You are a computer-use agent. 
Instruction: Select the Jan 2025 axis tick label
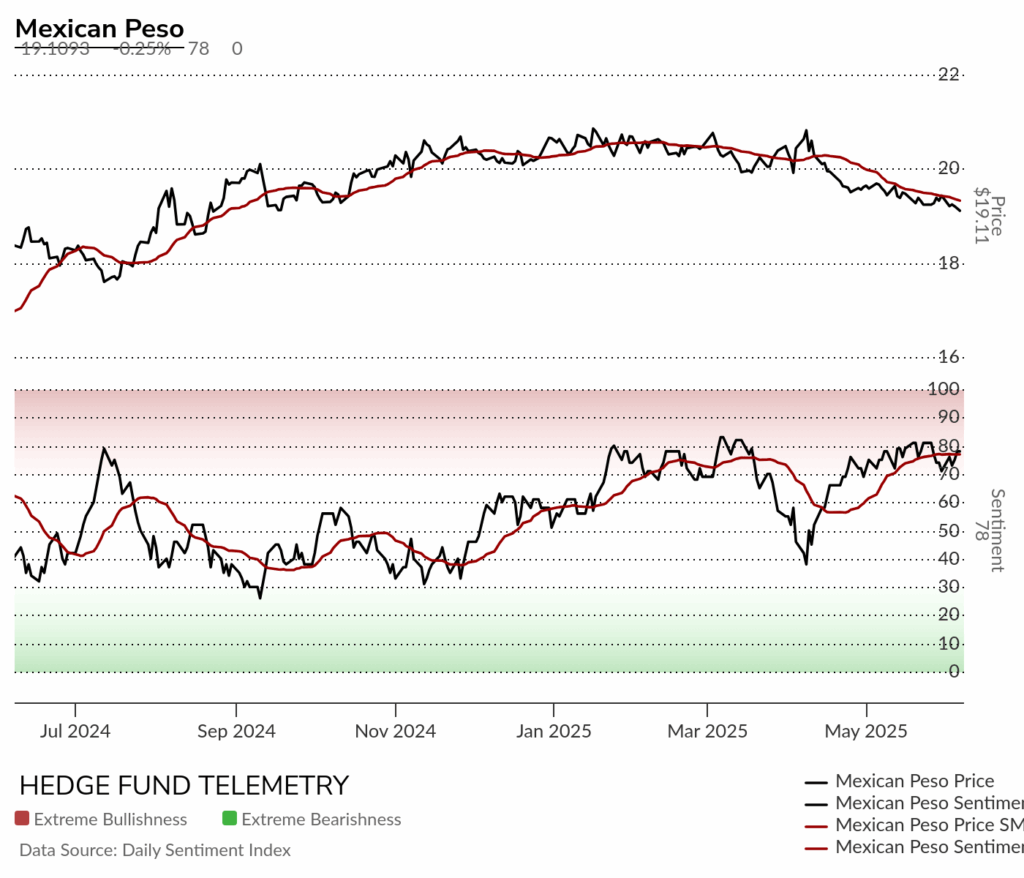pyautogui.click(x=553, y=730)
